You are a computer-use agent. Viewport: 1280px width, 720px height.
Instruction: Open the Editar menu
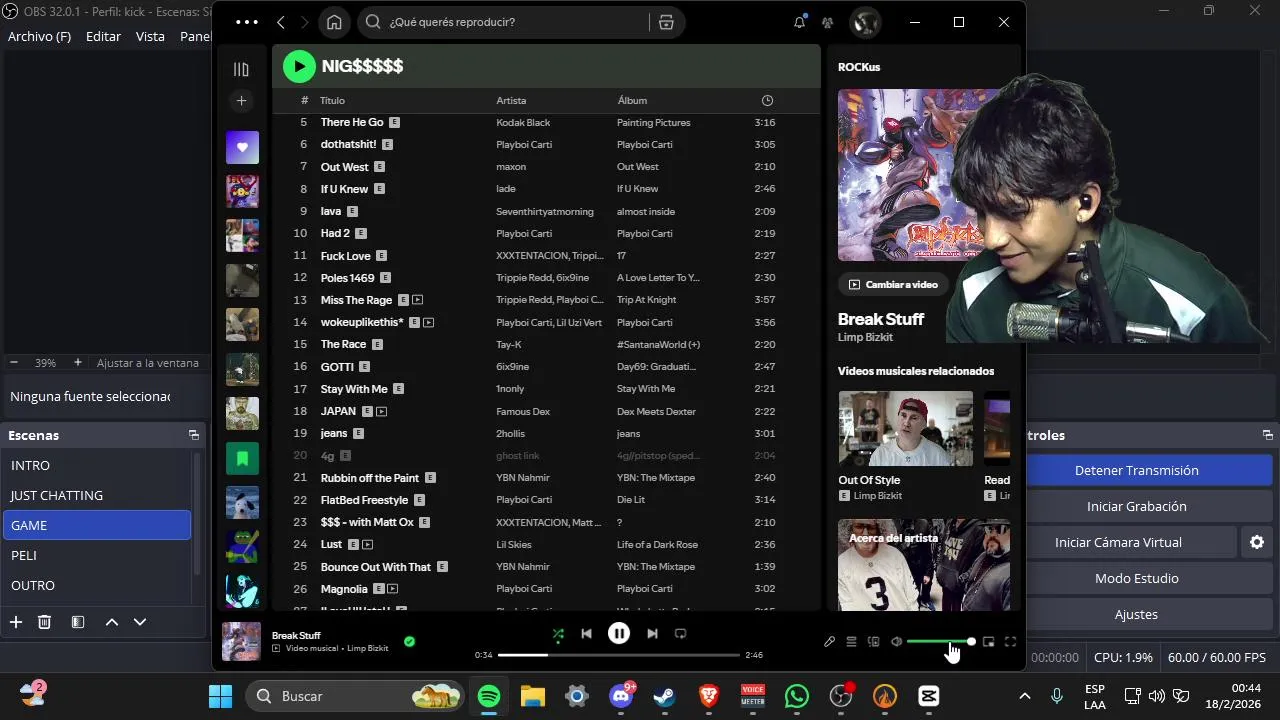tap(103, 36)
